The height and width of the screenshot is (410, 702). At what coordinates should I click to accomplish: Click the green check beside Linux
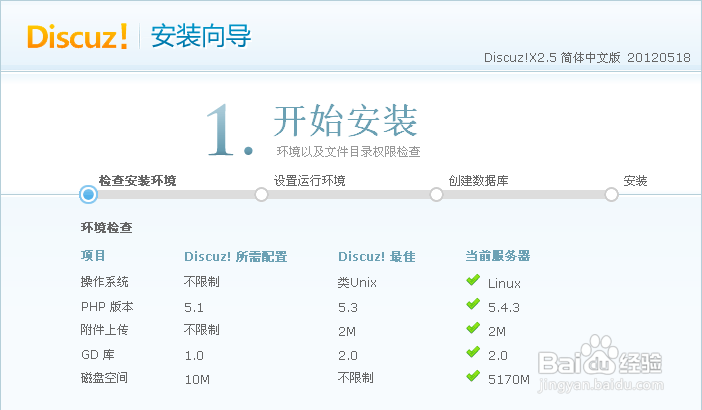(x=473, y=281)
